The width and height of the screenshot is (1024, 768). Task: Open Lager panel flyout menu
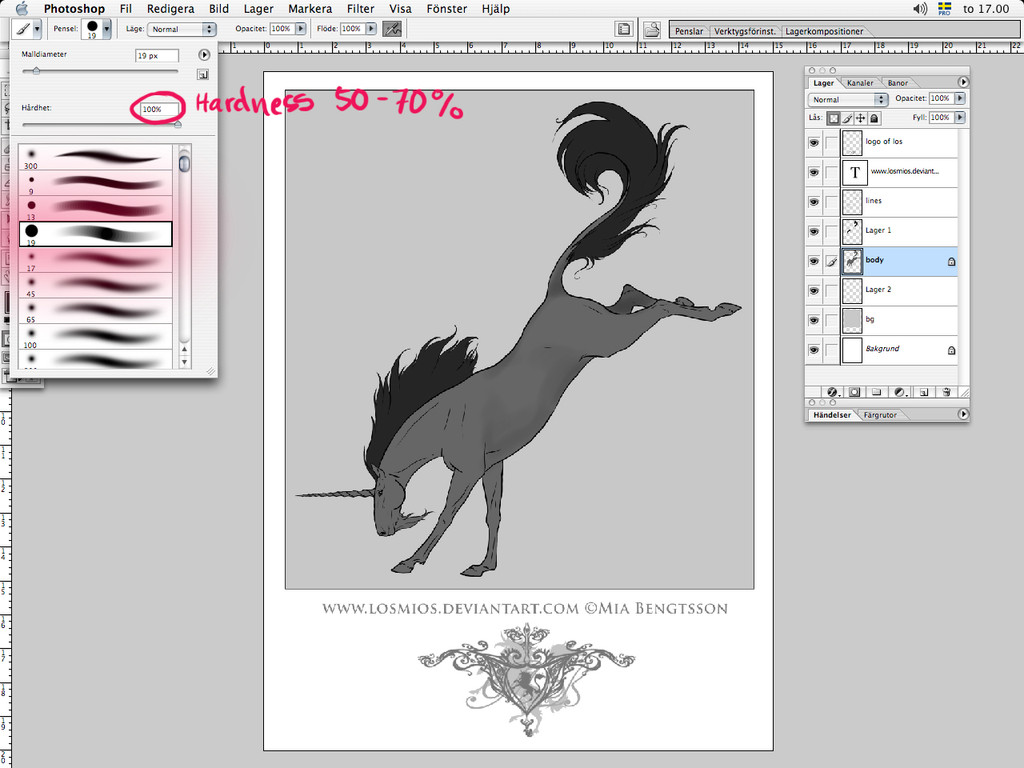click(963, 82)
